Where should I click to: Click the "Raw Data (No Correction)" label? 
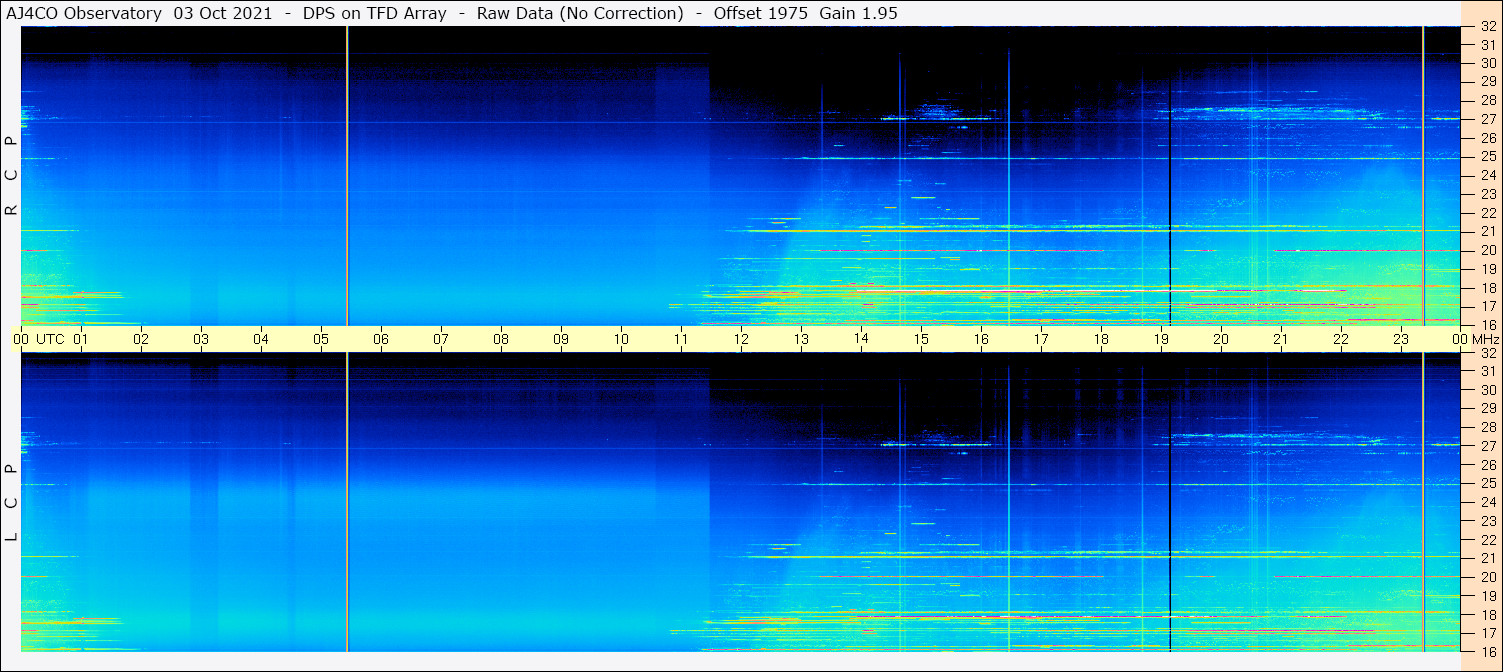click(580, 13)
